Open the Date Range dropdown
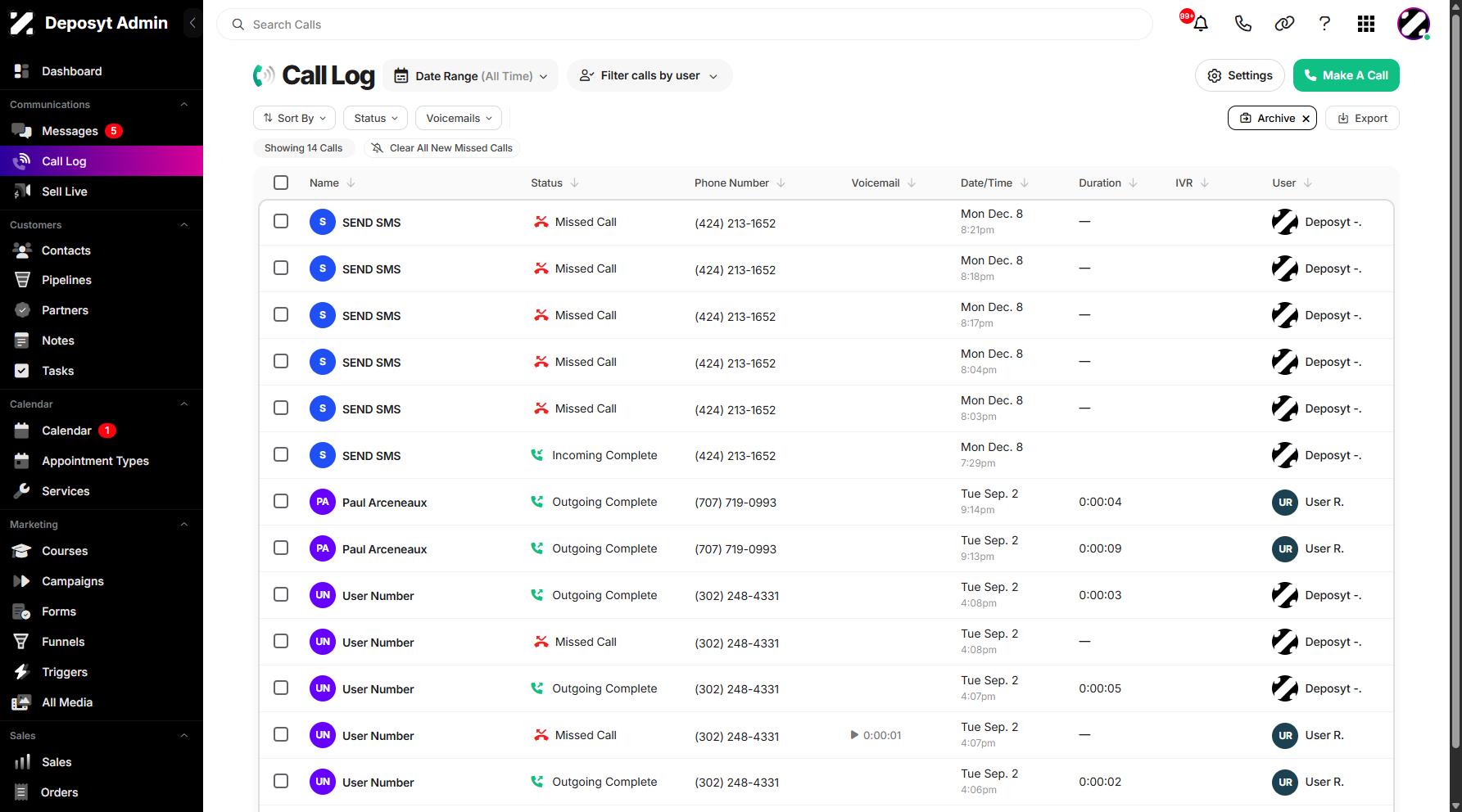1462x812 pixels. coord(470,75)
